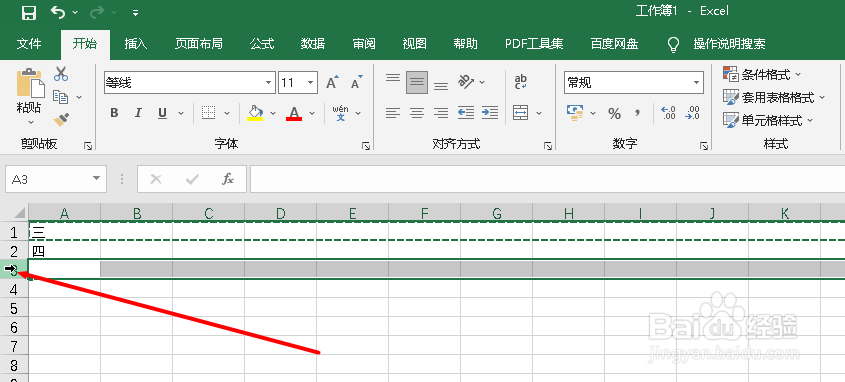Click the wén phonetic guide icon
This screenshot has width=845, height=382.
[x=341, y=113]
